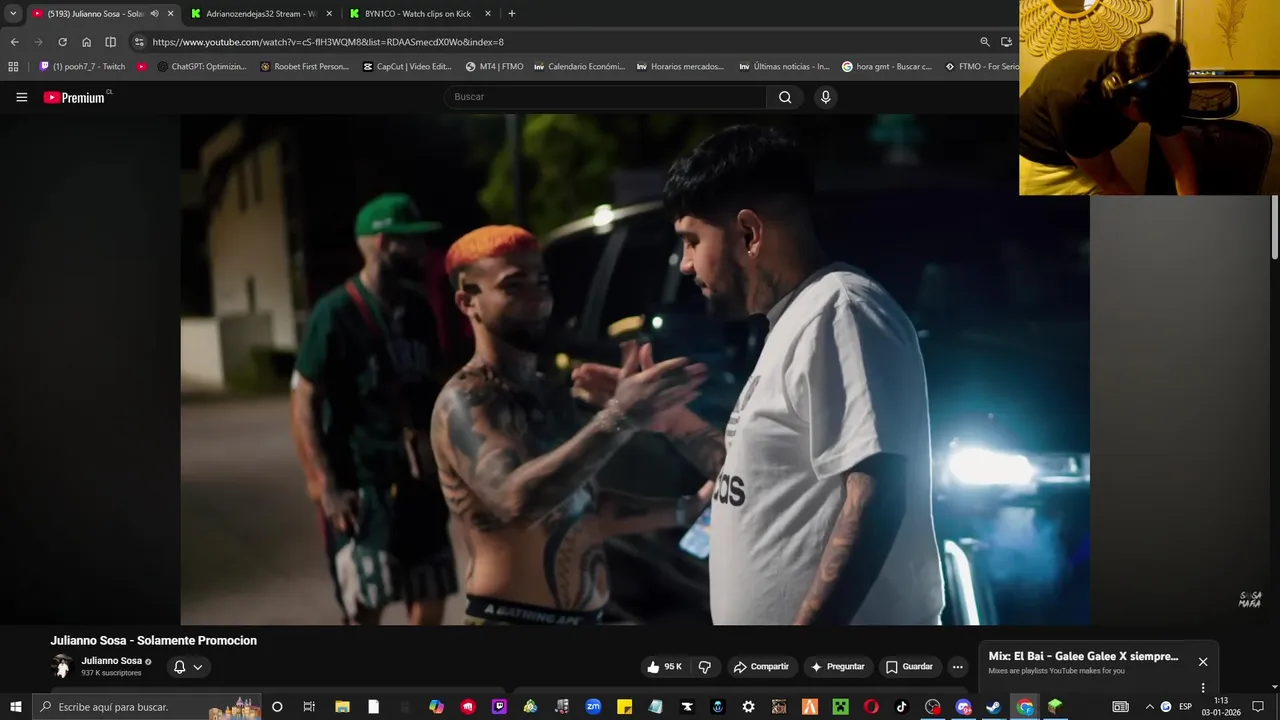Open the Opera browser taskbar icon
The width and height of the screenshot is (1280, 720).
coord(871,707)
